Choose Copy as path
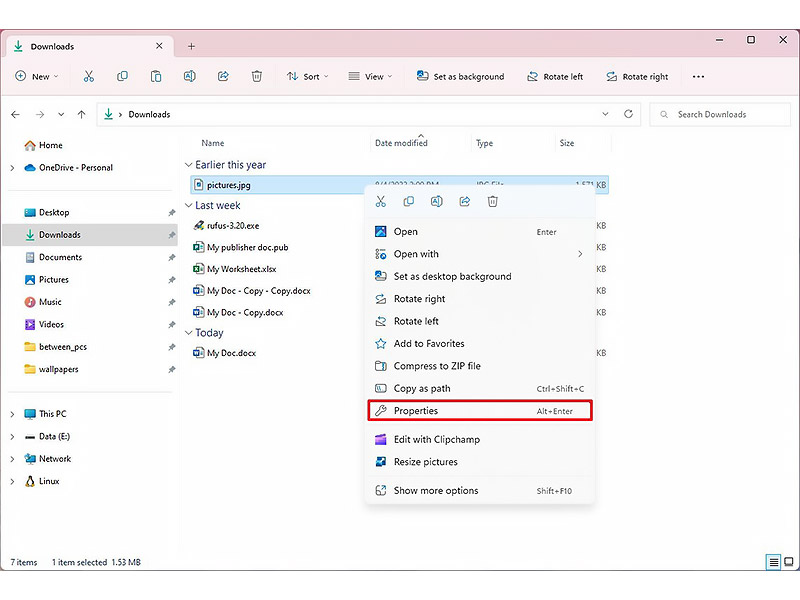The width and height of the screenshot is (800, 600). click(x=480, y=389)
